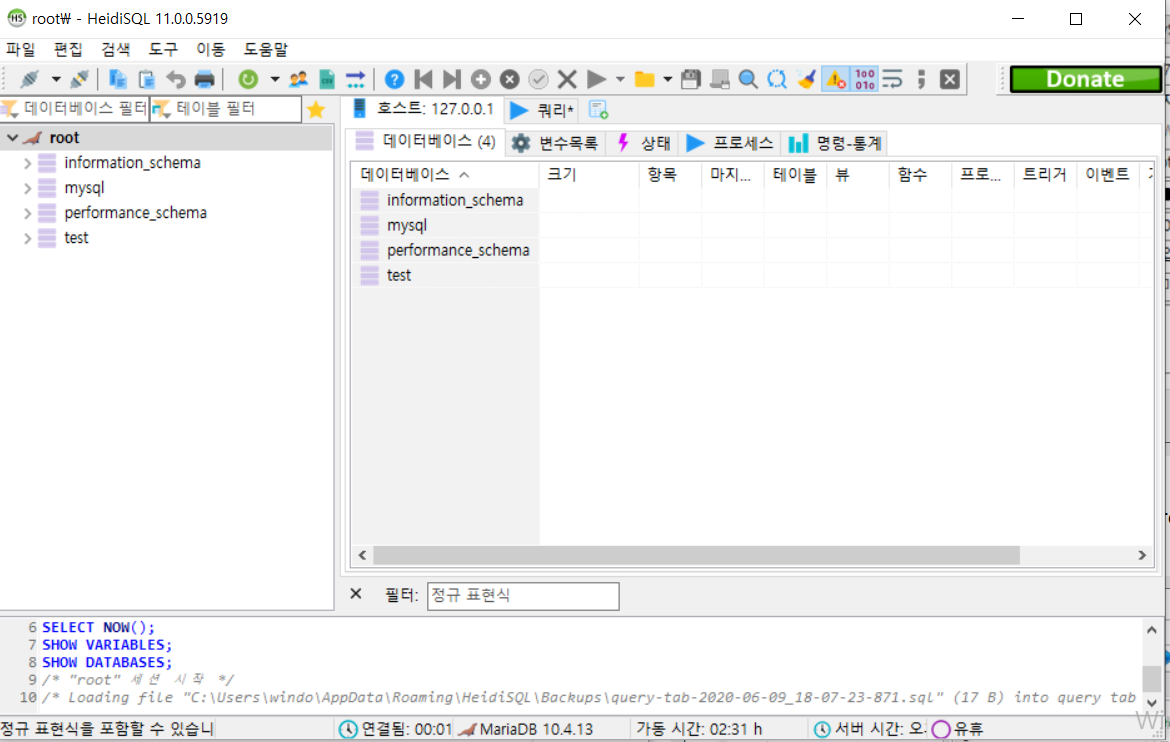Click the green refresh icon
This screenshot has width=1170, height=742.
tap(248, 79)
